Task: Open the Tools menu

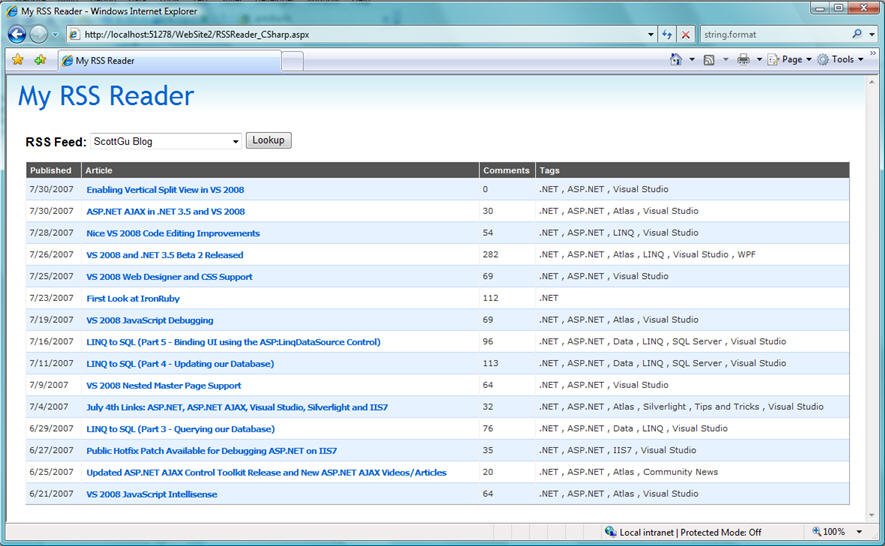Action: pos(840,59)
